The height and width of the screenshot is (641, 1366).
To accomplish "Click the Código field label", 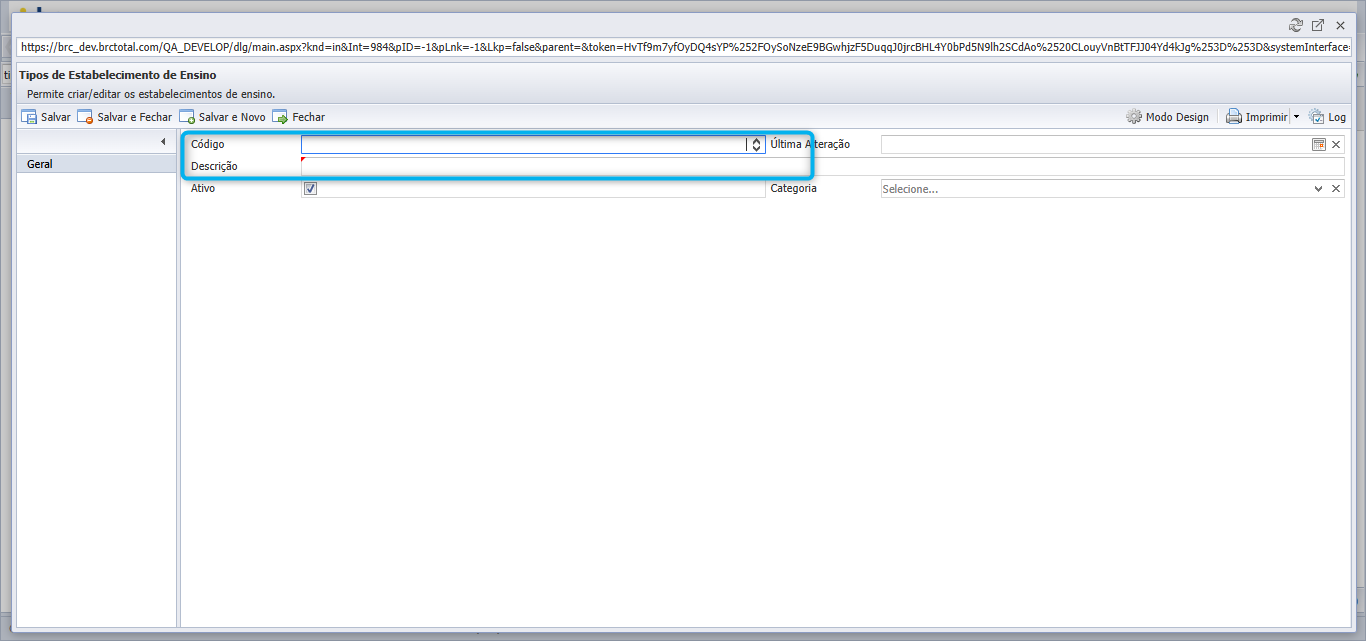I will 208,144.
